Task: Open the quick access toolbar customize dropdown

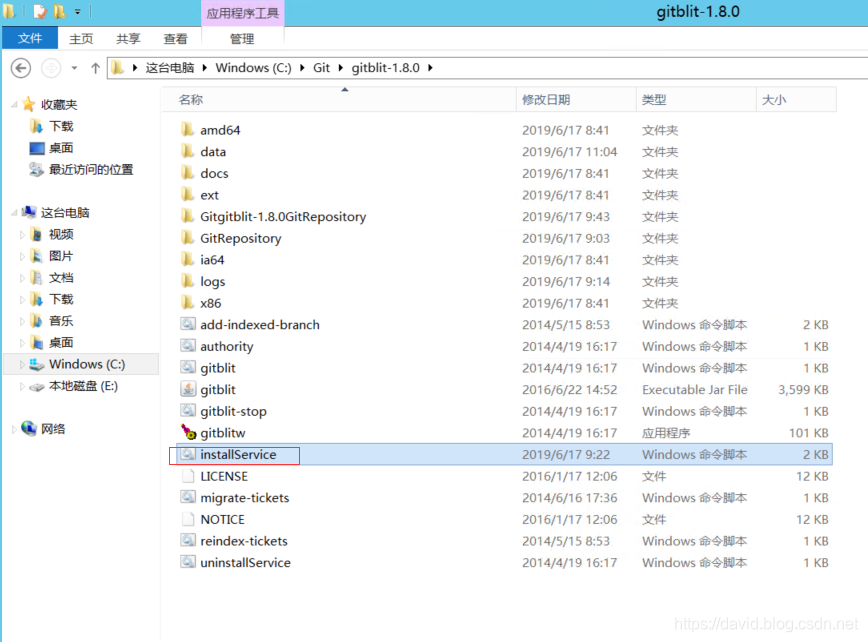Action: pyautogui.click(x=78, y=12)
